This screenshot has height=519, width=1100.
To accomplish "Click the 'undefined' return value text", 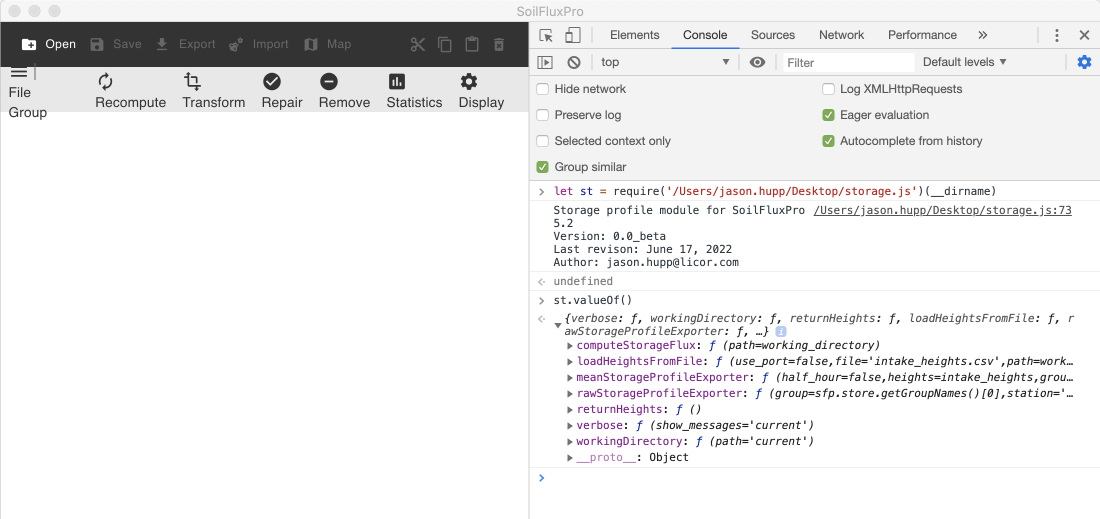I will click(x=583, y=281).
